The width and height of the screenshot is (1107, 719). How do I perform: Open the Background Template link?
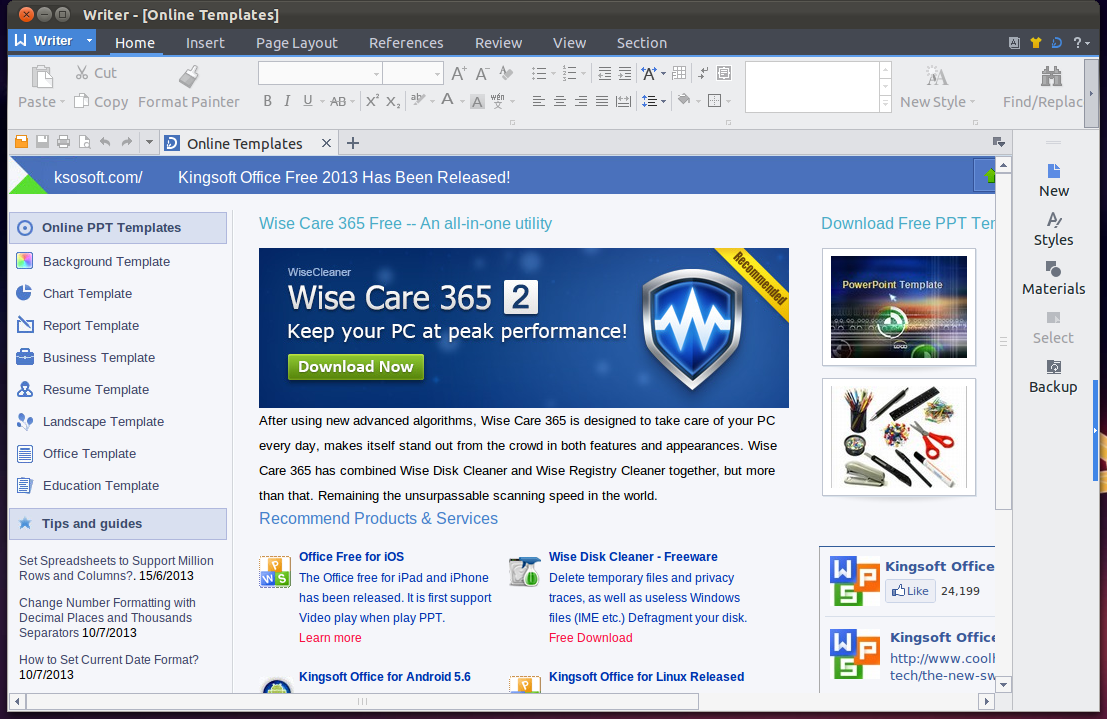coord(107,261)
